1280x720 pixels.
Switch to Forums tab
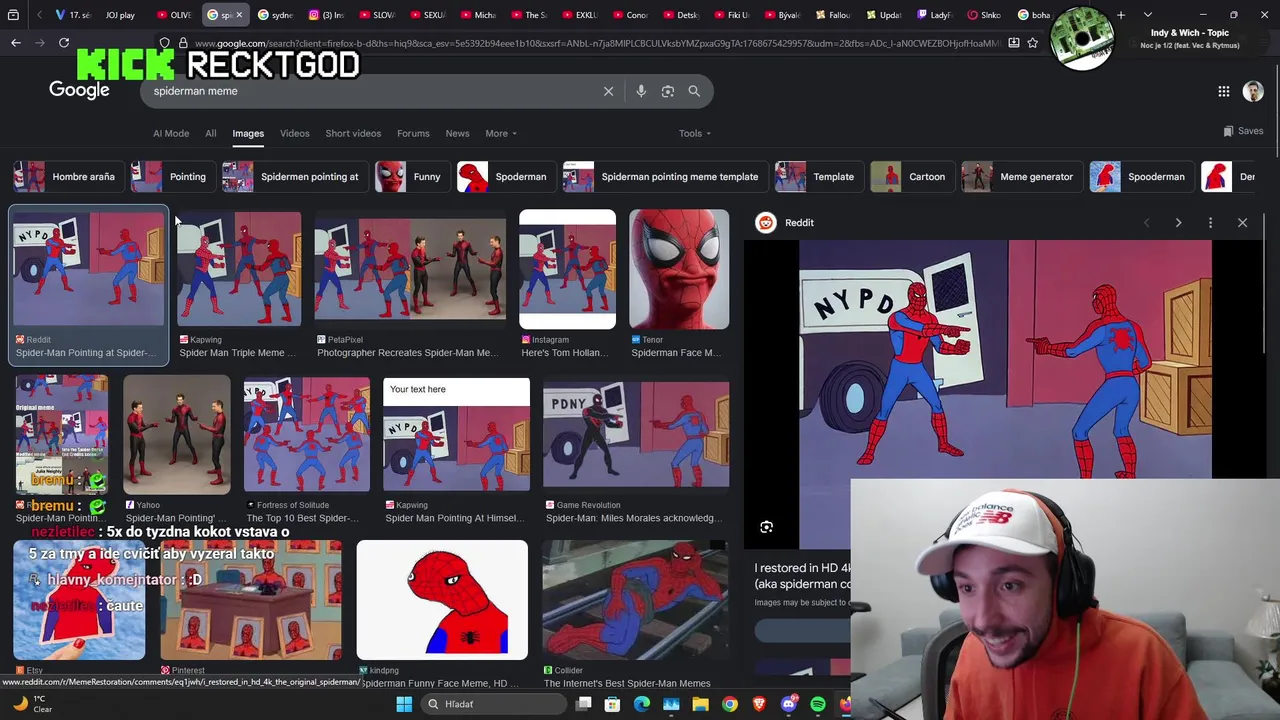tap(413, 133)
